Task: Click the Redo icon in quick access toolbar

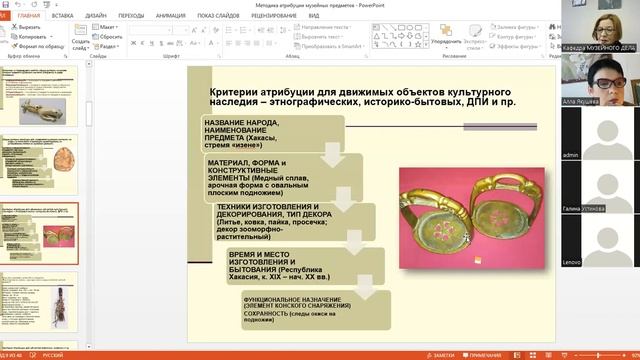Action: point(34,4)
